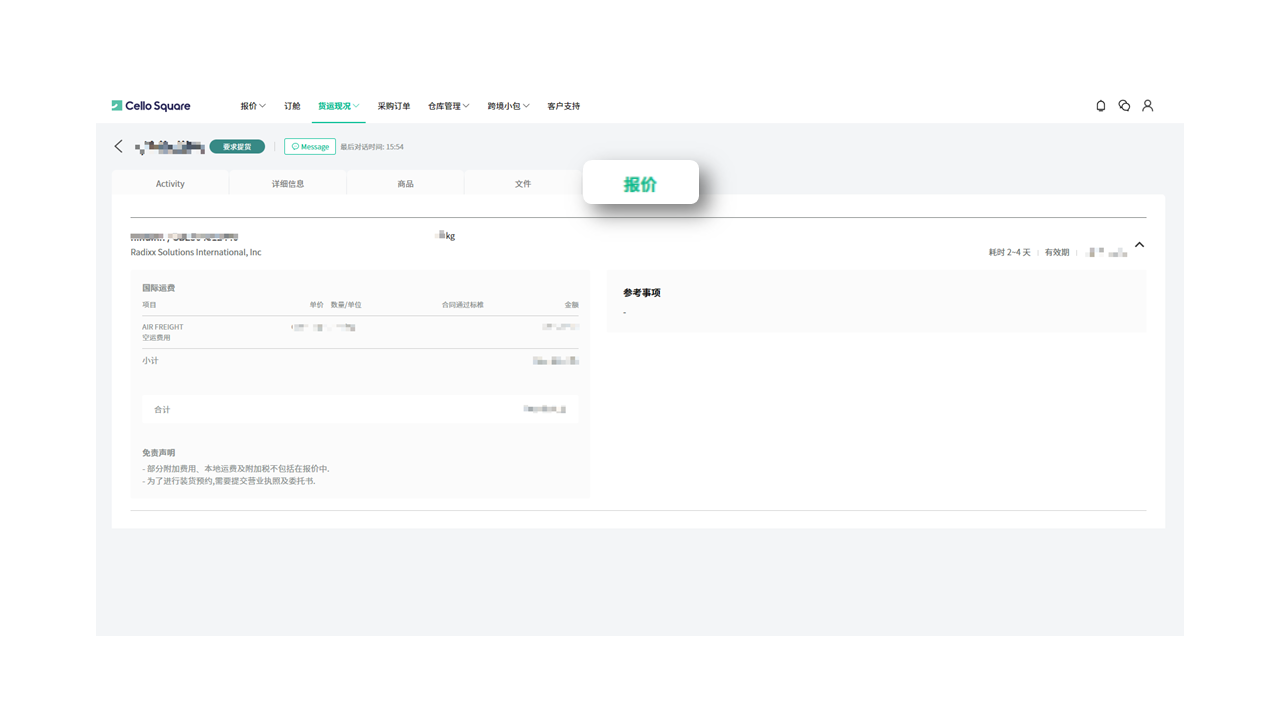Screen dimensions: 1280x720
Task: Open the notifications bell
Action: coord(1101,106)
